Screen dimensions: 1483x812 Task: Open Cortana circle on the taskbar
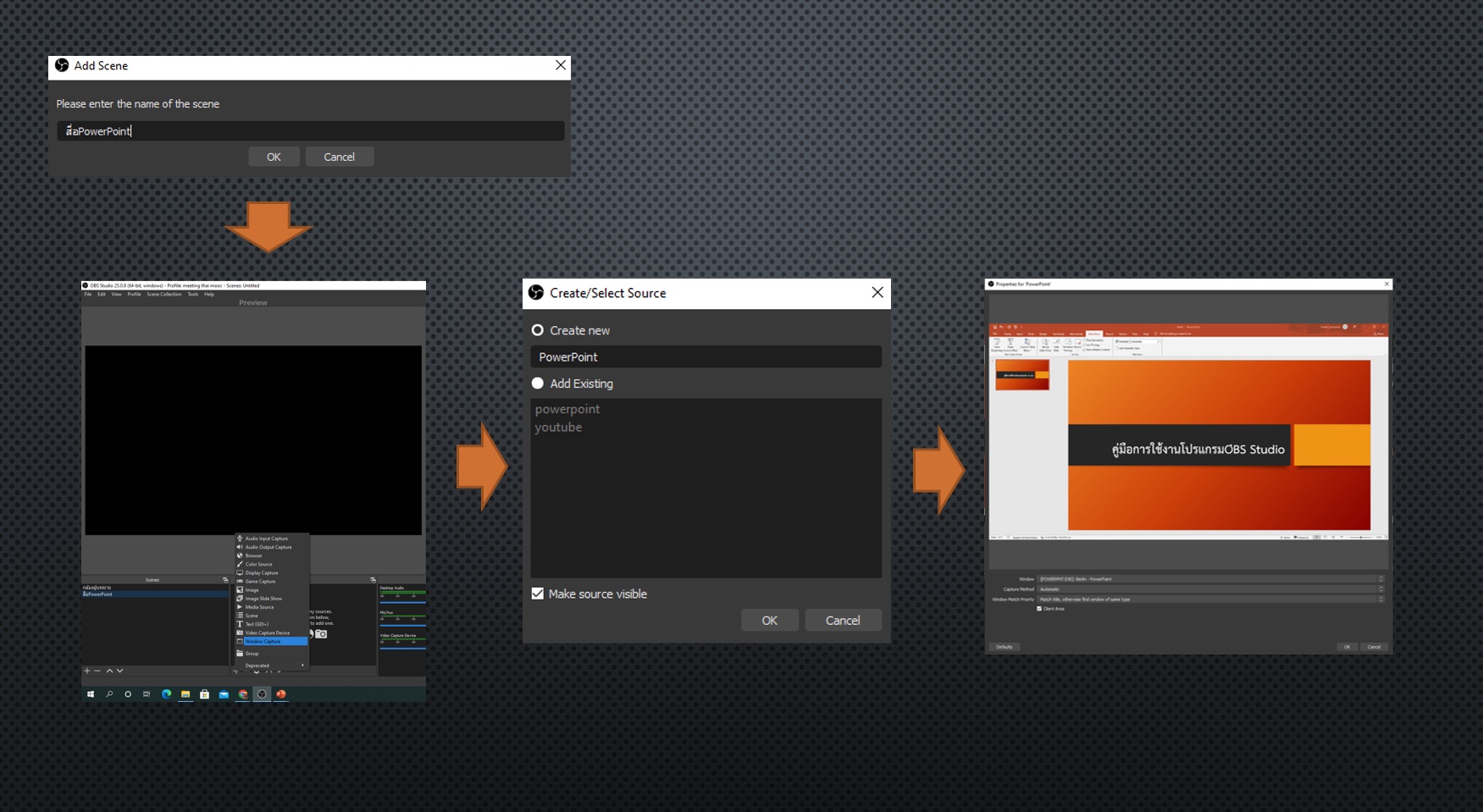click(x=128, y=694)
